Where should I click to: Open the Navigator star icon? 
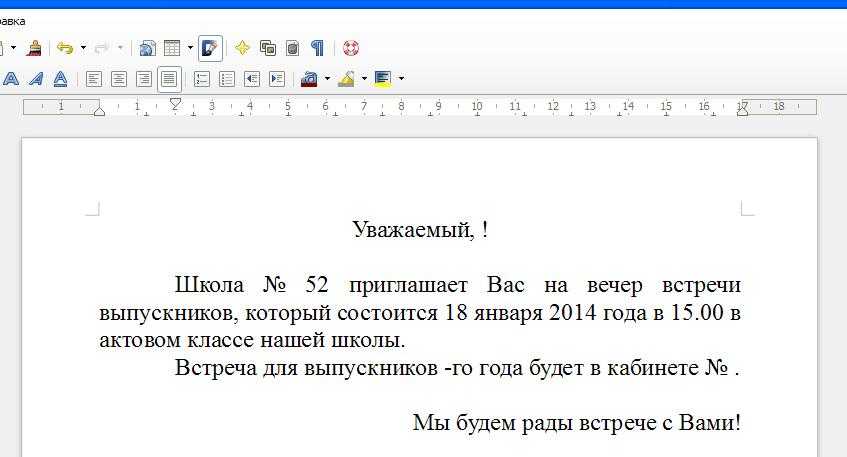click(242, 47)
